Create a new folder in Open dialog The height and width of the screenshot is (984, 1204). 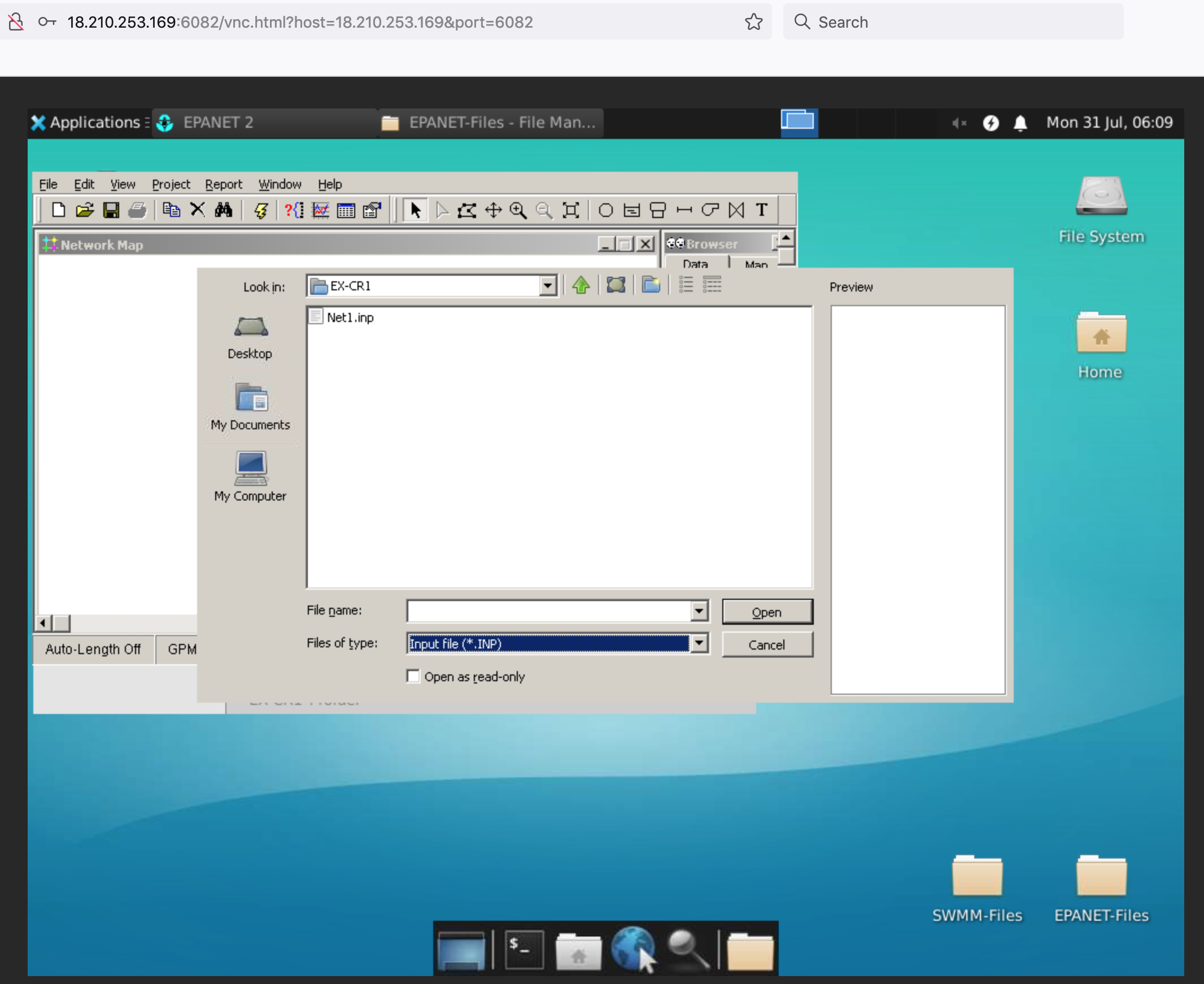651,285
